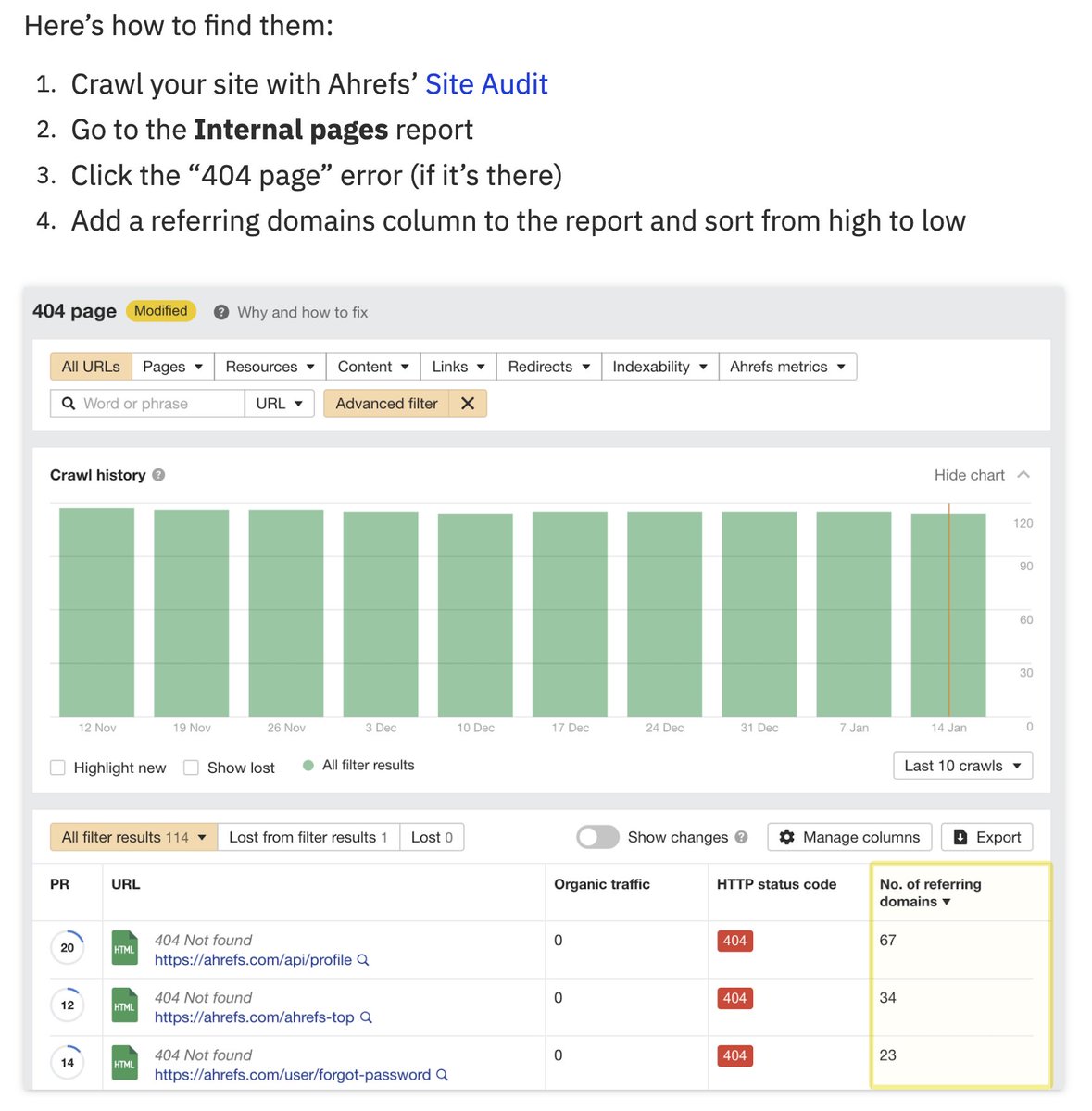Click the HTML file icon for forgot-password
This screenshot has height=1111, width=1092.
tap(124, 1063)
